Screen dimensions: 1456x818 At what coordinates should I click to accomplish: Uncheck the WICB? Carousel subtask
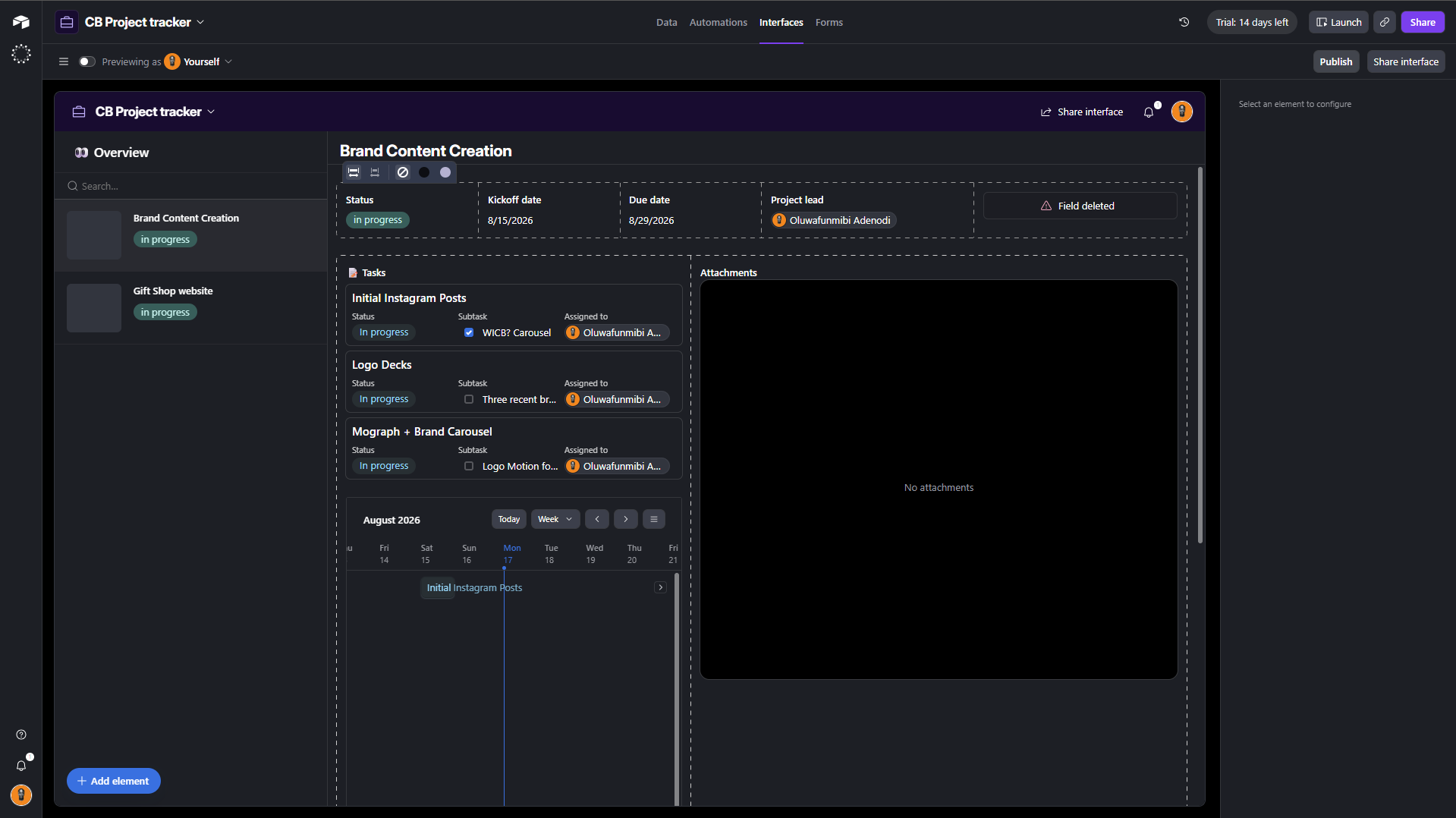469,332
